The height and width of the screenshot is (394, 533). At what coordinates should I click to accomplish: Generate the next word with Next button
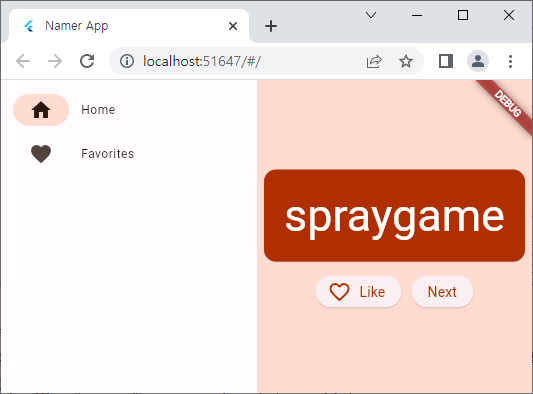pos(442,292)
